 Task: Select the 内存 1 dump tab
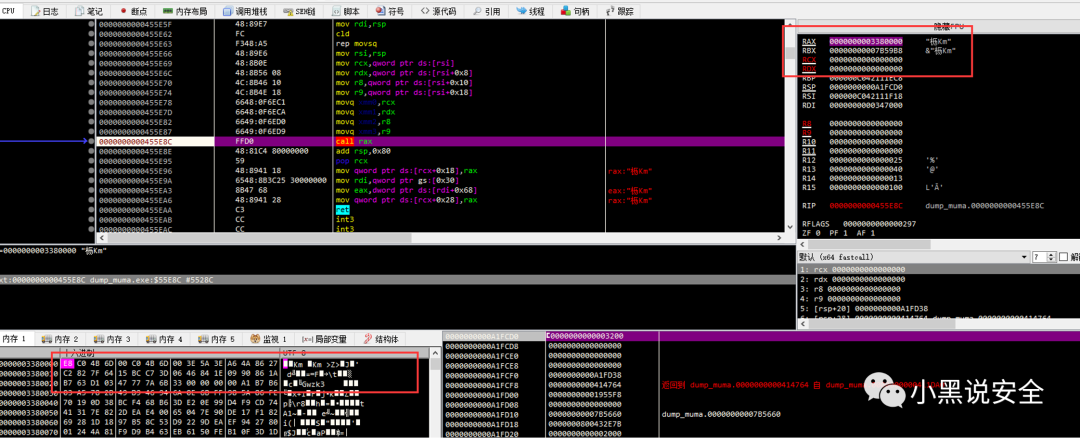17,339
